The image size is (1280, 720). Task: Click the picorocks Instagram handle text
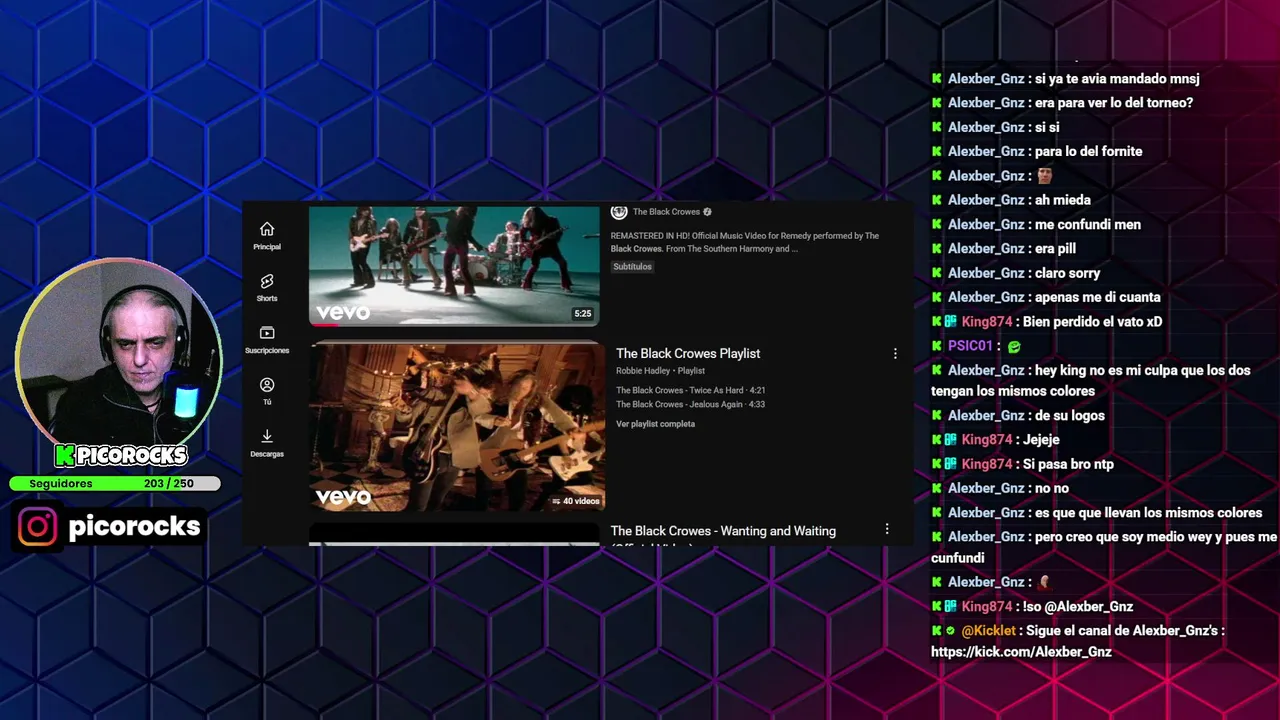click(x=134, y=526)
